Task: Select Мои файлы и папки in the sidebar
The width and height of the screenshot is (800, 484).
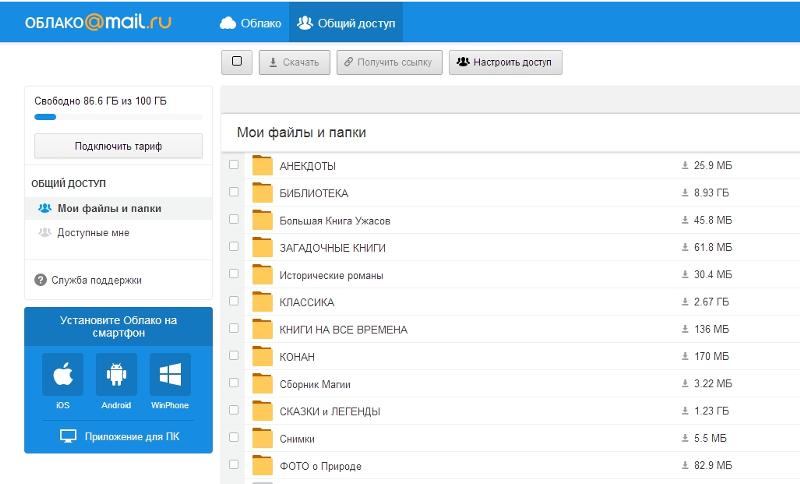Action: click(x=118, y=208)
